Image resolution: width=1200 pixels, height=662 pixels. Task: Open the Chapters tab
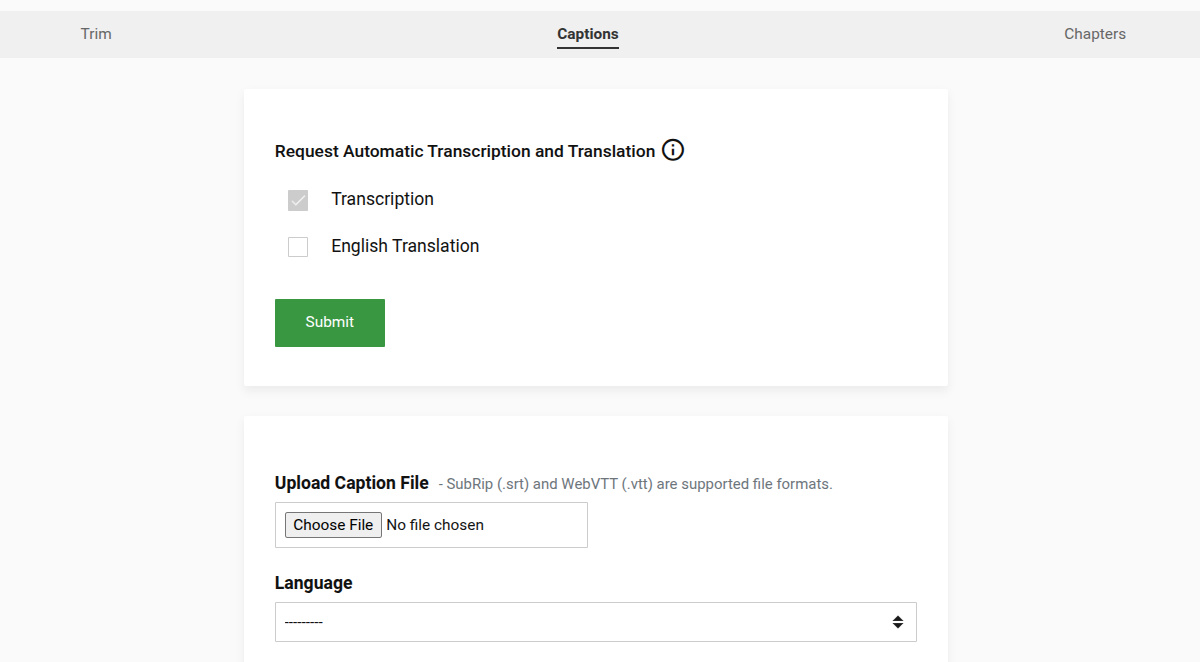[x=1094, y=33]
